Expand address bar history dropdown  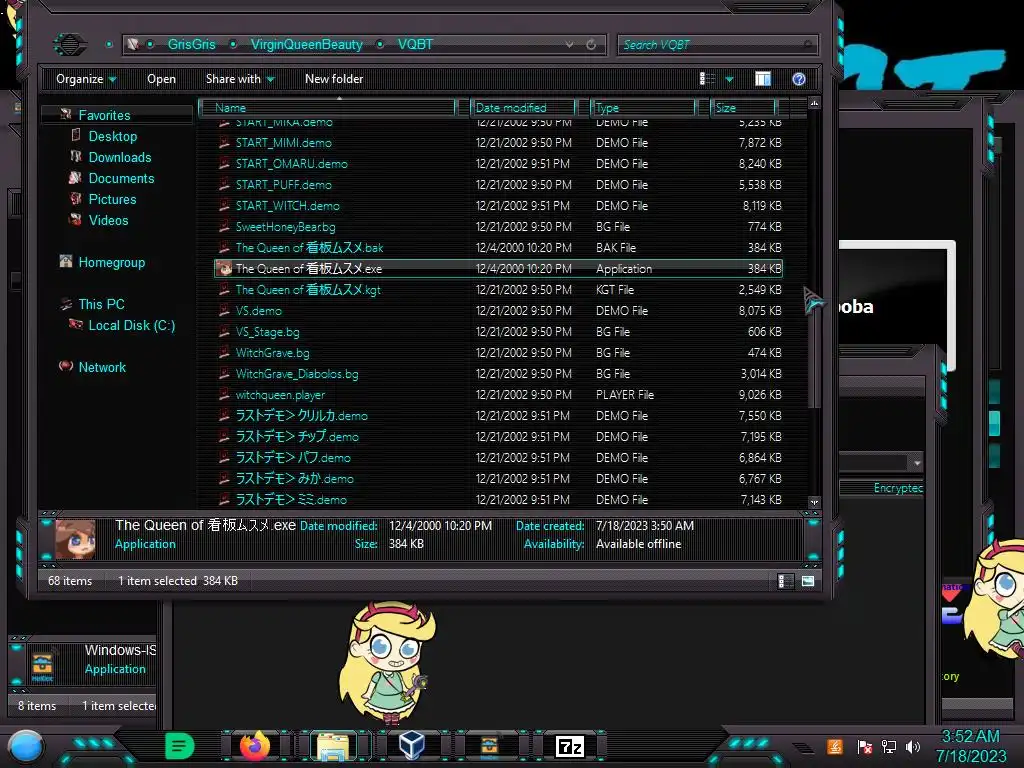pos(569,44)
